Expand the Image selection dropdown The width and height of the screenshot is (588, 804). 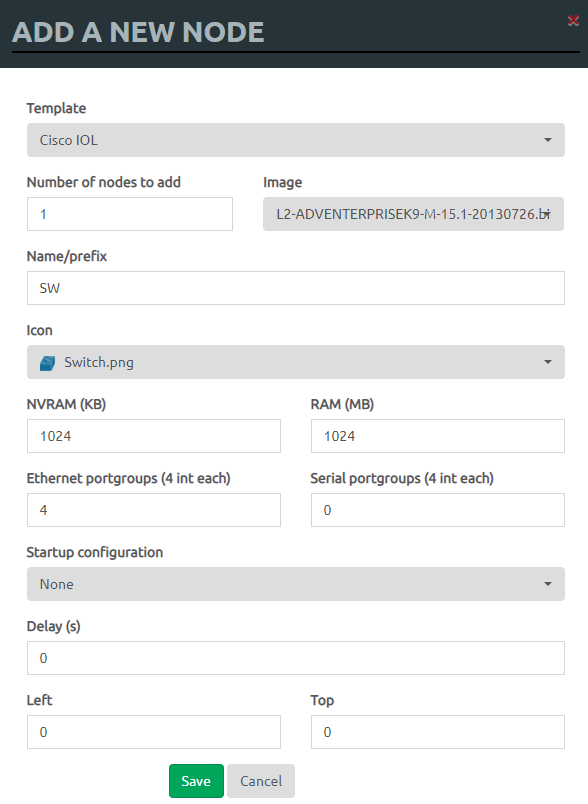click(413, 214)
